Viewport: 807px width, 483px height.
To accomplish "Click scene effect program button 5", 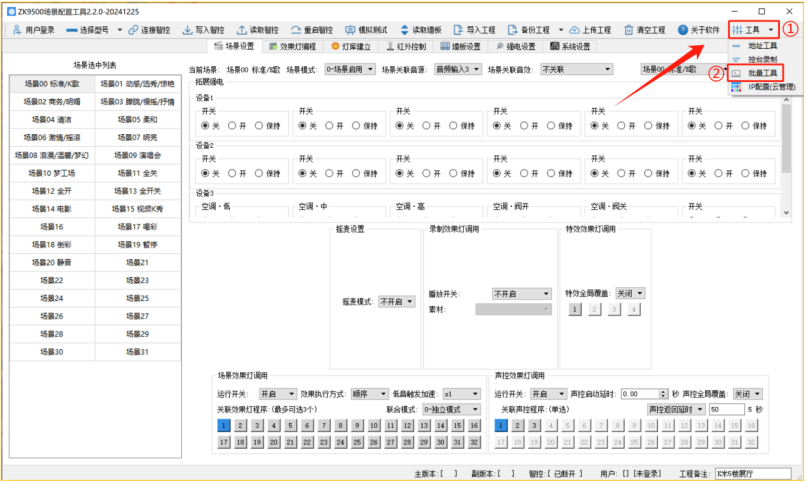I will (290, 425).
